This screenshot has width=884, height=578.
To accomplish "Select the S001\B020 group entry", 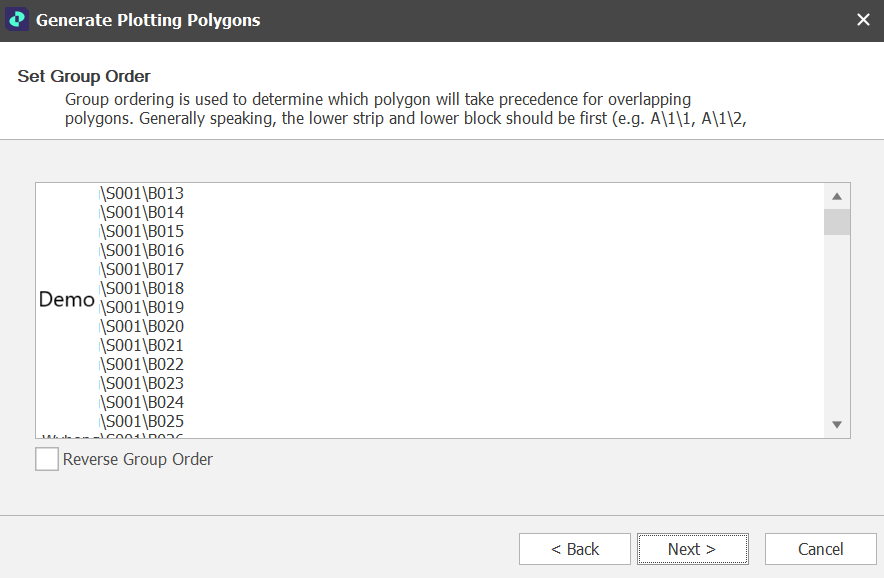I will tap(142, 326).
